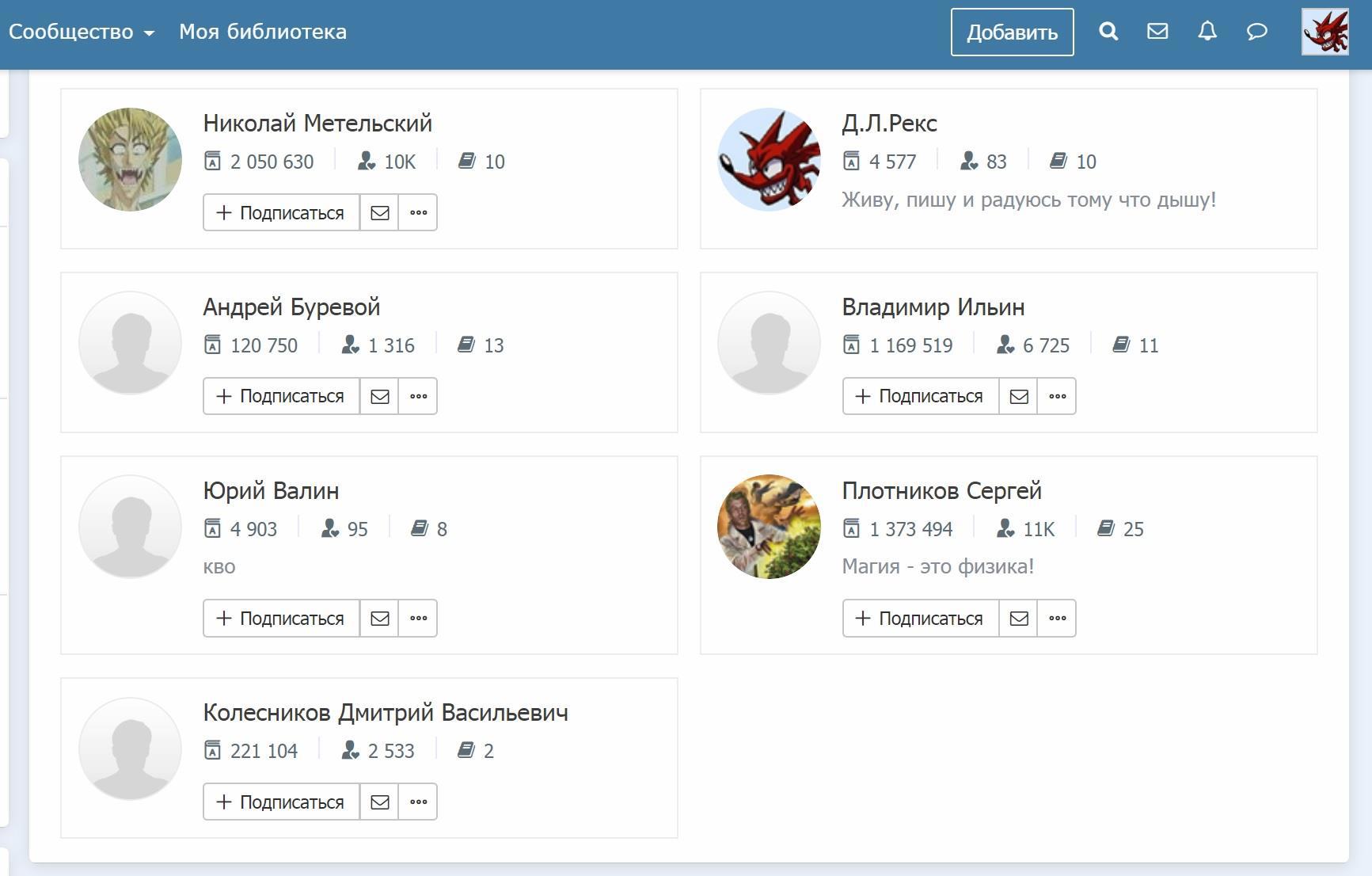
Task: Show more options for Плотников Сергей
Action: (1057, 618)
